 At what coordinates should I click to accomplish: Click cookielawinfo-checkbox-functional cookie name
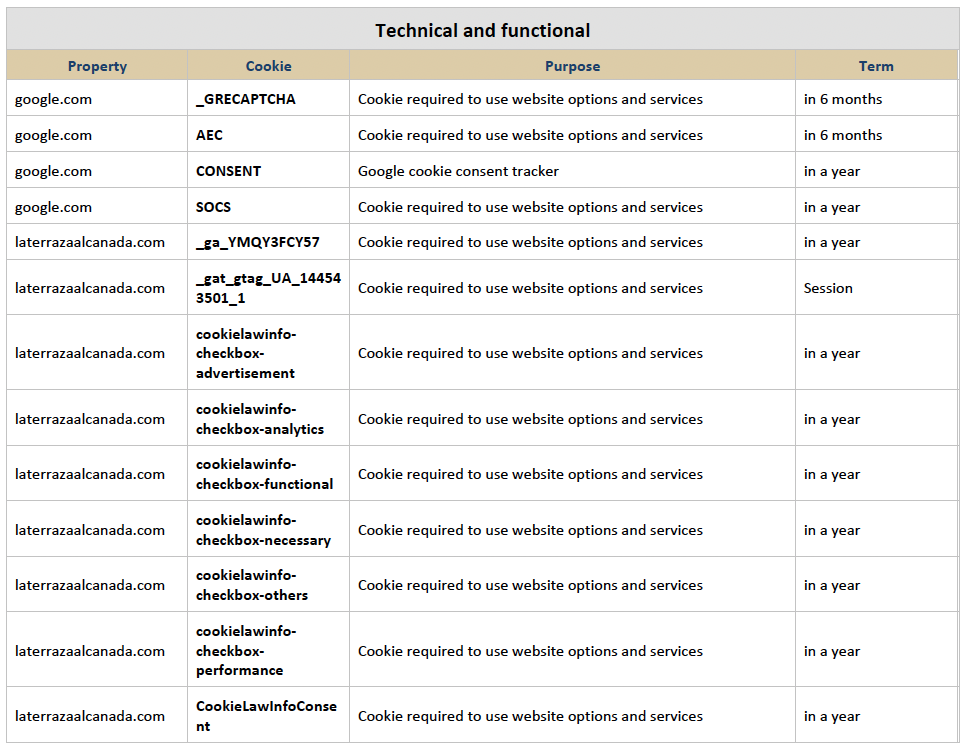click(x=264, y=474)
